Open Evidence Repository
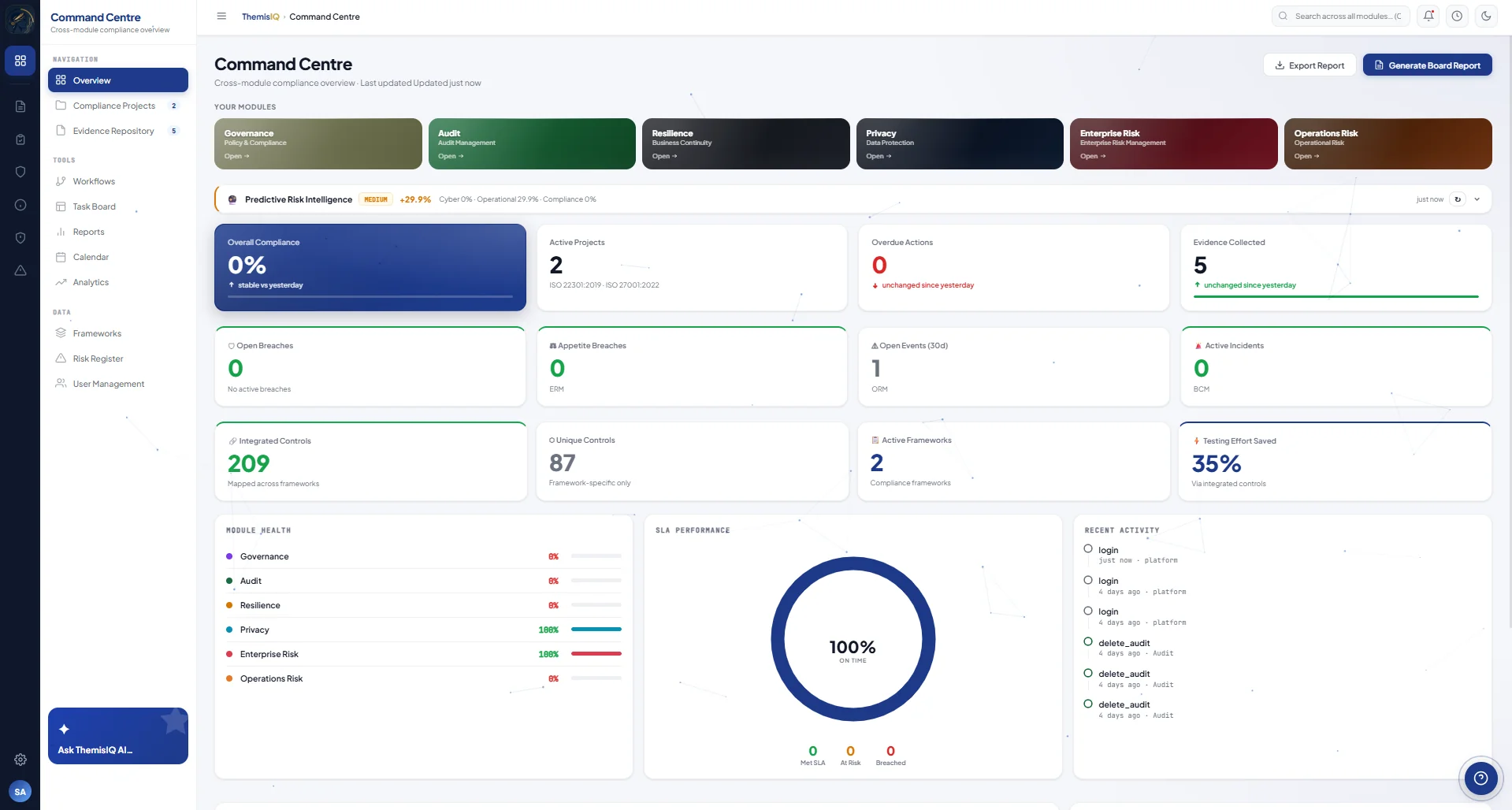This screenshot has width=1512, height=810. point(118,131)
